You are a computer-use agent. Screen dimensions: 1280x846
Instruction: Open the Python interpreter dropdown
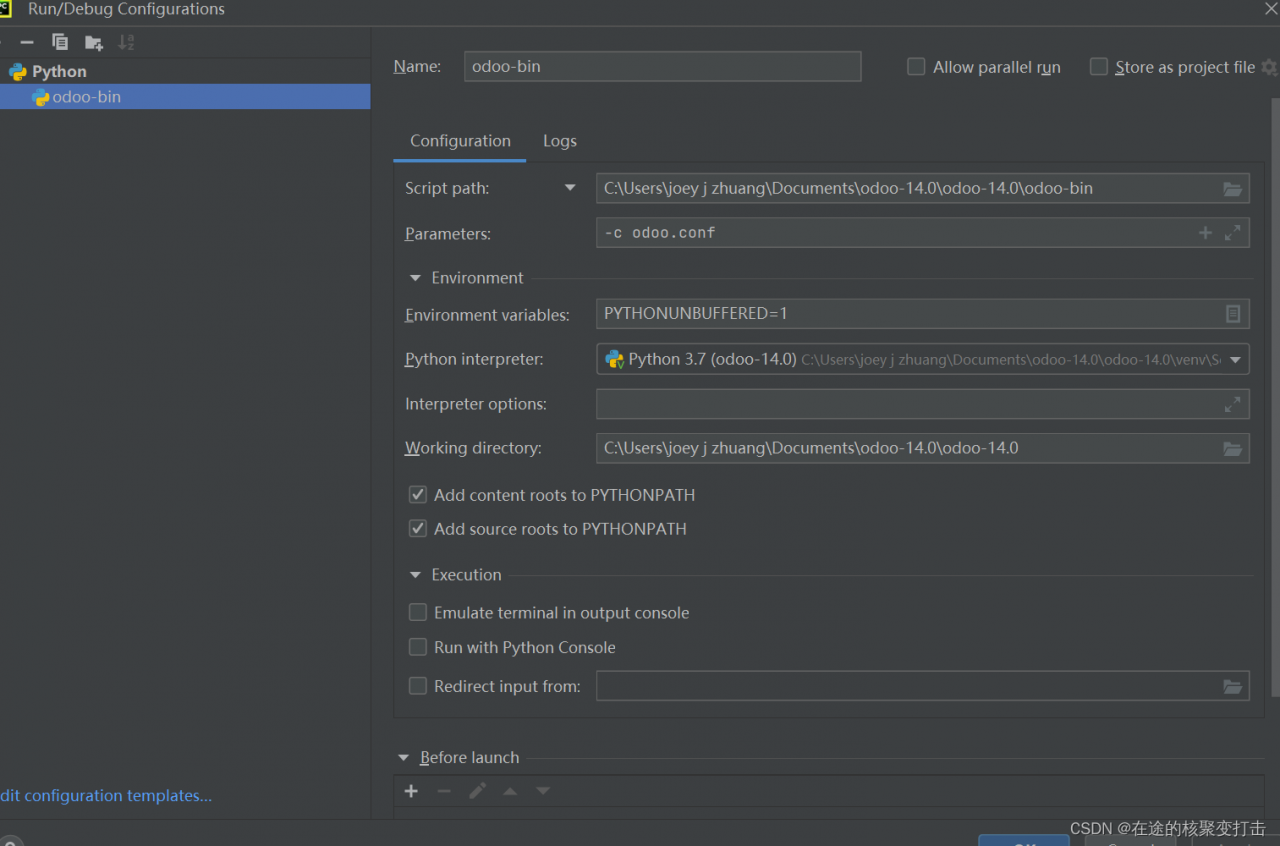click(1235, 360)
